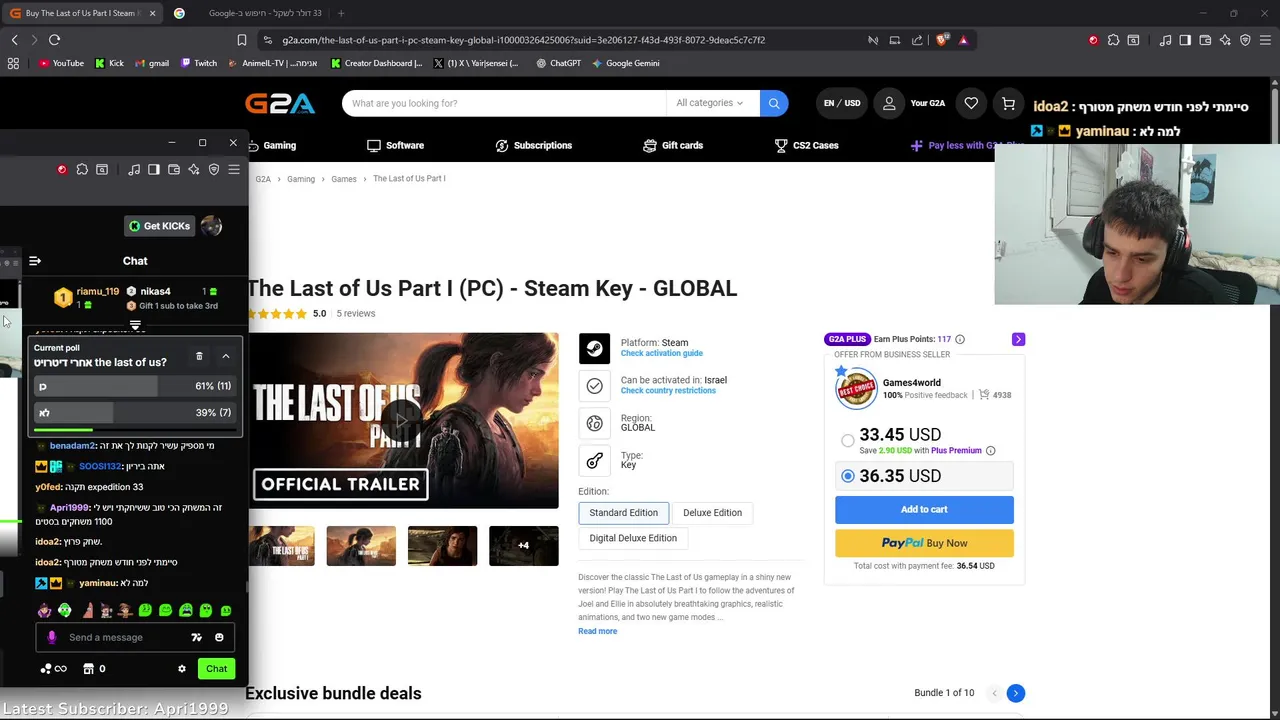Collapse the current poll with chevron
The width and height of the screenshot is (1280, 720).
[x=226, y=356]
